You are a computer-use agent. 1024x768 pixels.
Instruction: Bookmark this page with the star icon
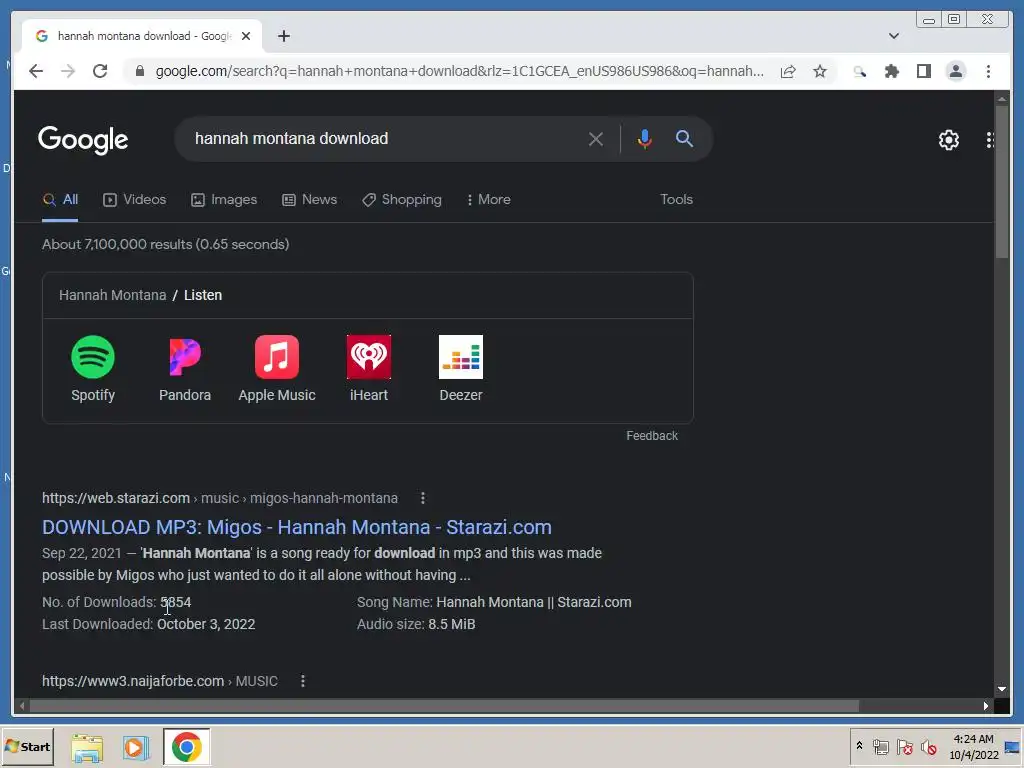coord(820,71)
